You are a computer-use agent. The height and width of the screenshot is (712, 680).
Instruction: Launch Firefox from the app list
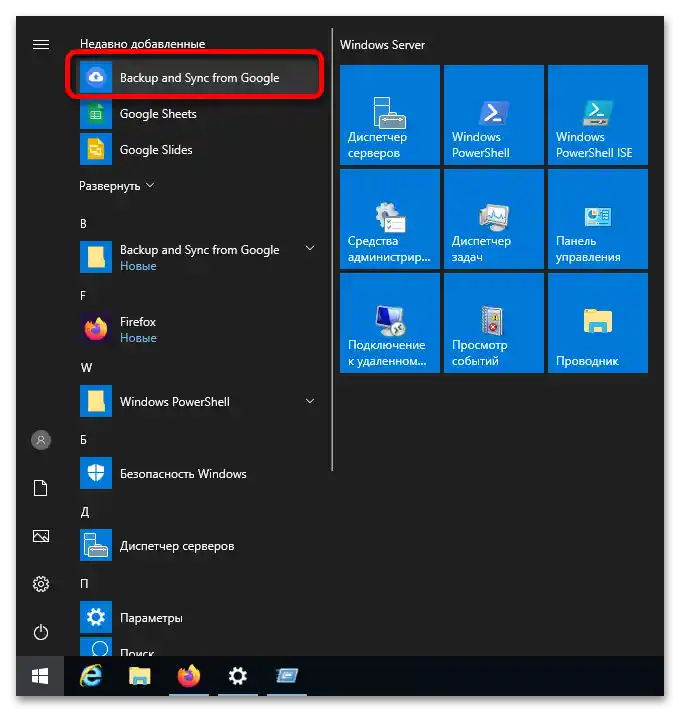[x=195, y=329]
